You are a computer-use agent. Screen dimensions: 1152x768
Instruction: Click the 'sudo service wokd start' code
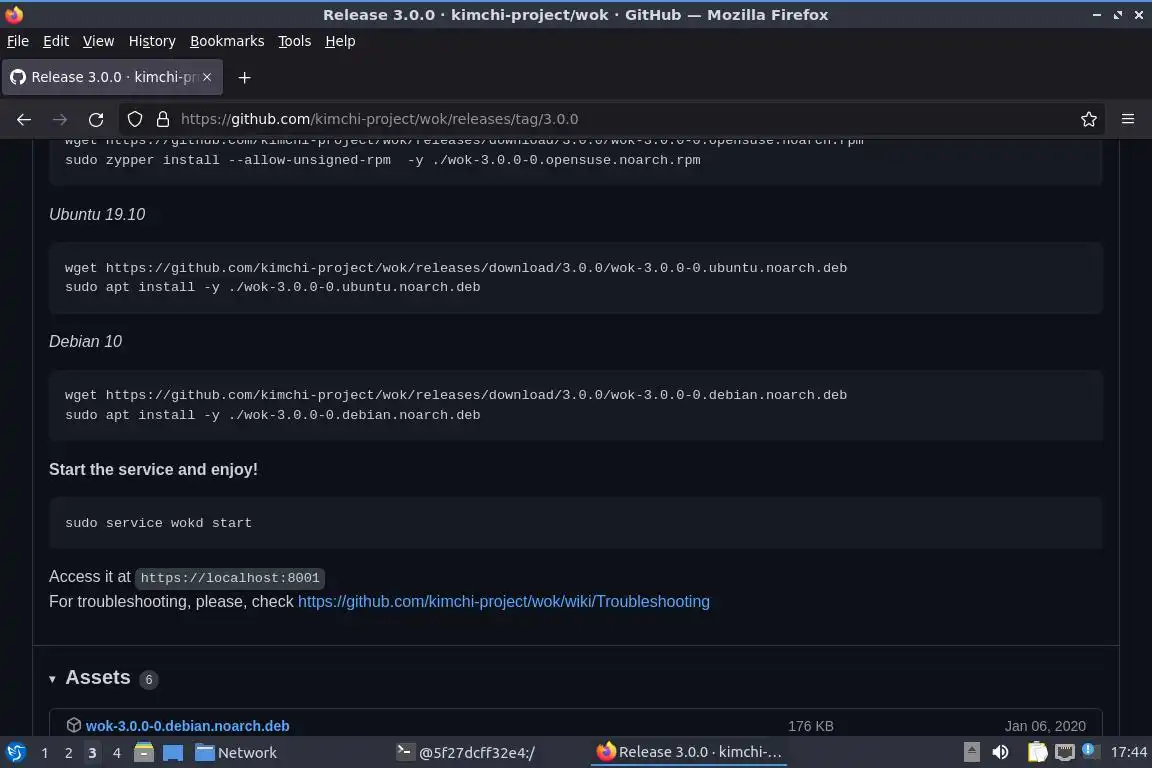click(x=159, y=523)
